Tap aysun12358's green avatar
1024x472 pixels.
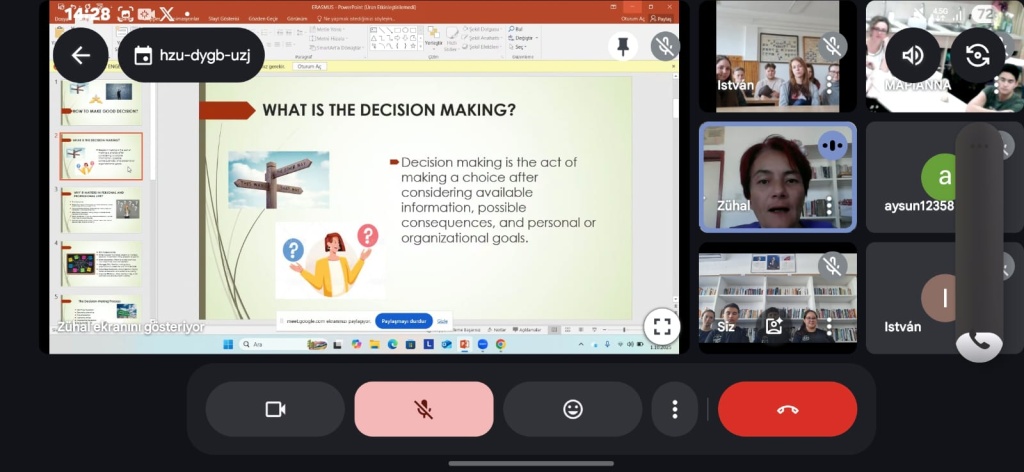tap(943, 178)
